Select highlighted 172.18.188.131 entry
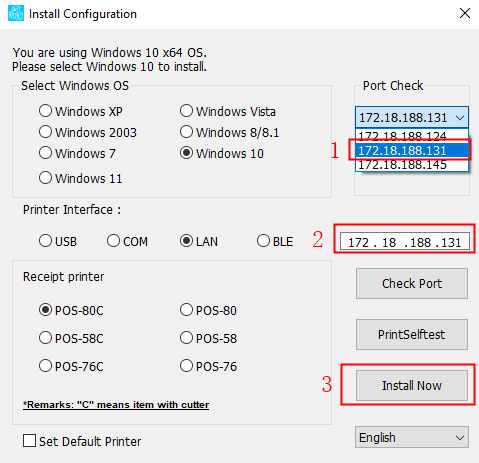The image size is (479, 463). pyautogui.click(x=412, y=151)
